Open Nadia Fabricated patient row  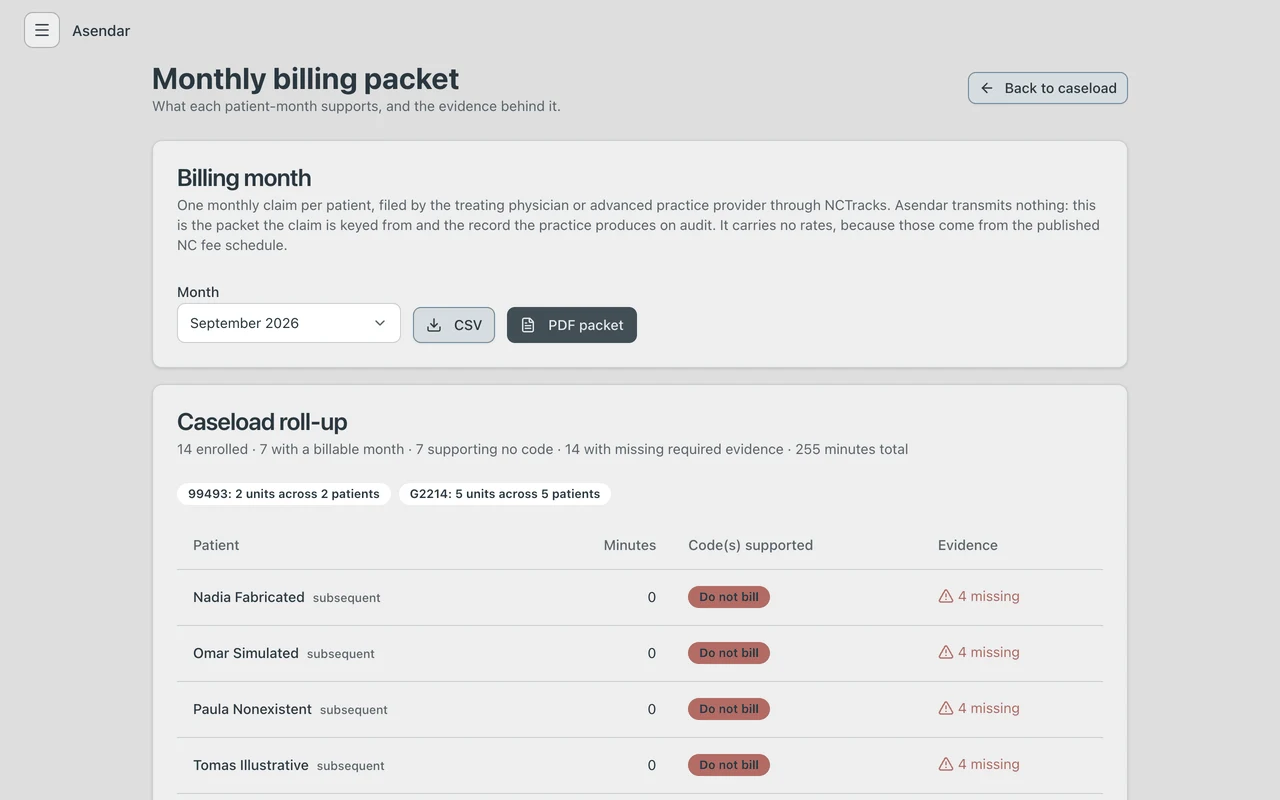coord(640,597)
